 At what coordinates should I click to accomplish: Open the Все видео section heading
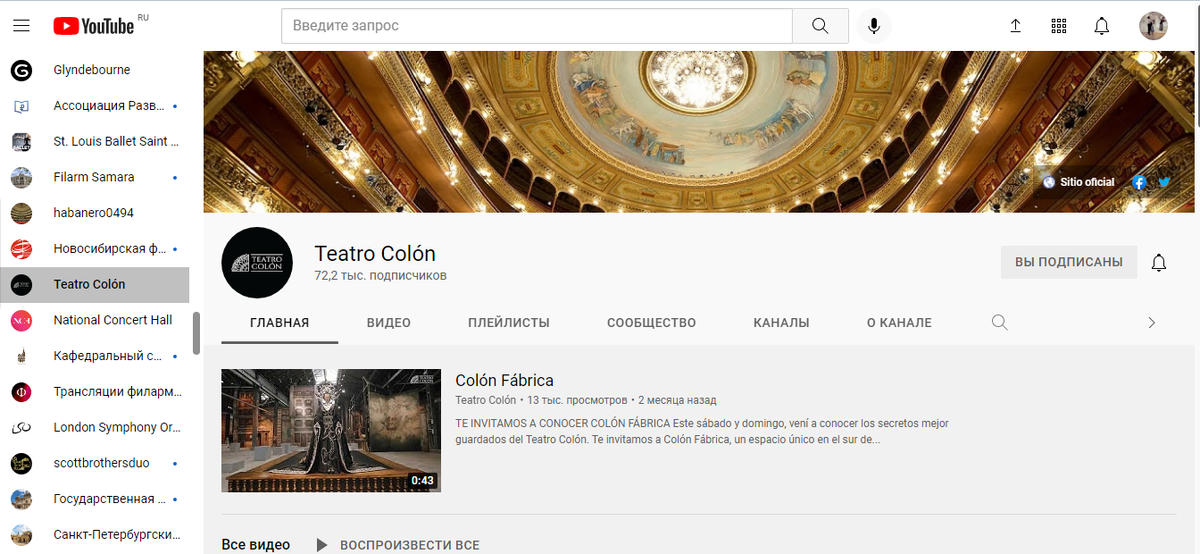[256, 545]
